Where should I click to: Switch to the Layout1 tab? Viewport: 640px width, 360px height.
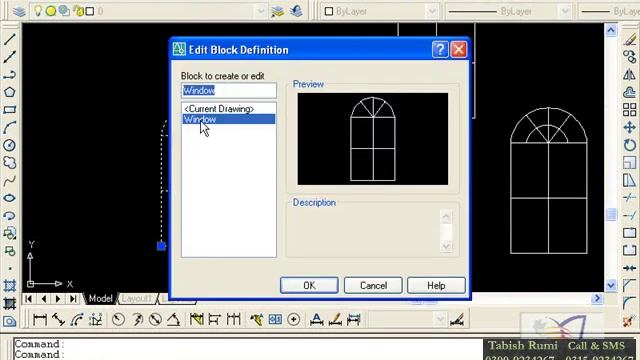click(136, 298)
